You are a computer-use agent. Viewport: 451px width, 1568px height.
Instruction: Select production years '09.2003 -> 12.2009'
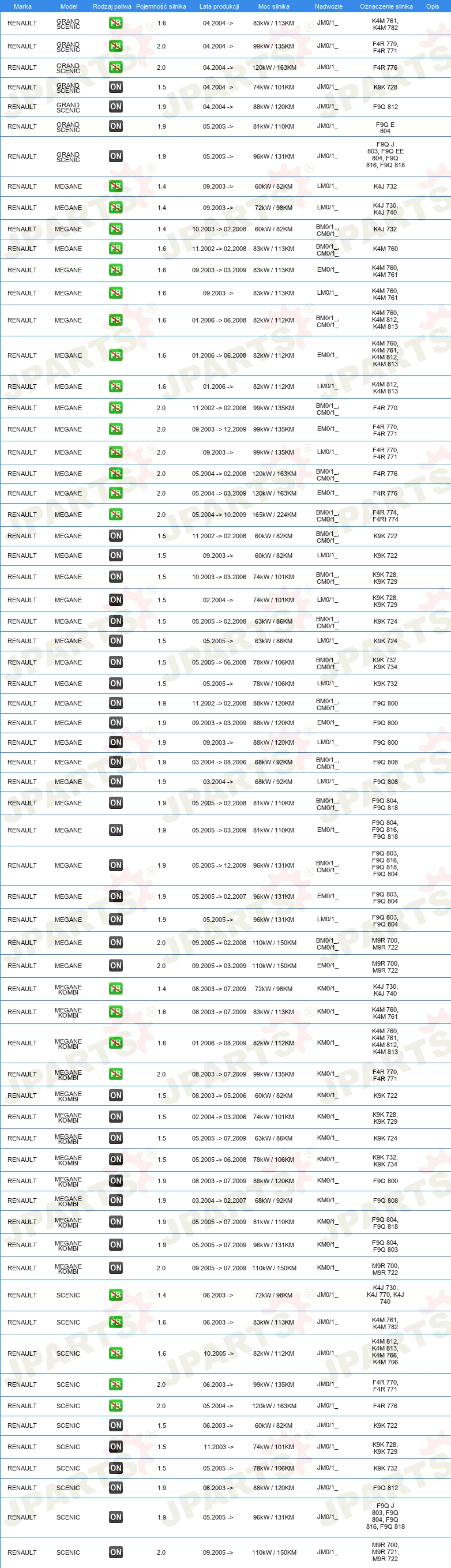[219, 429]
